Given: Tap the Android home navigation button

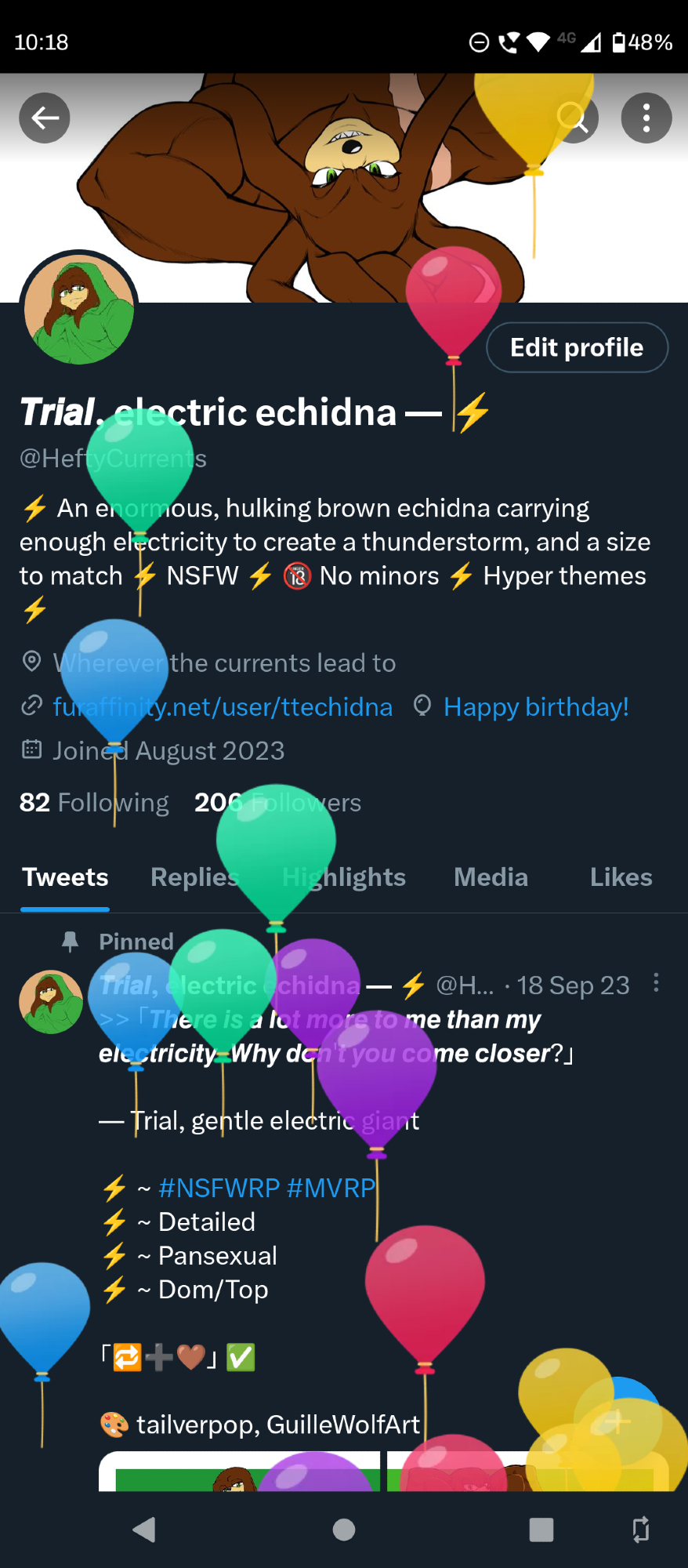Looking at the screenshot, I should pyautogui.click(x=344, y=1530).
